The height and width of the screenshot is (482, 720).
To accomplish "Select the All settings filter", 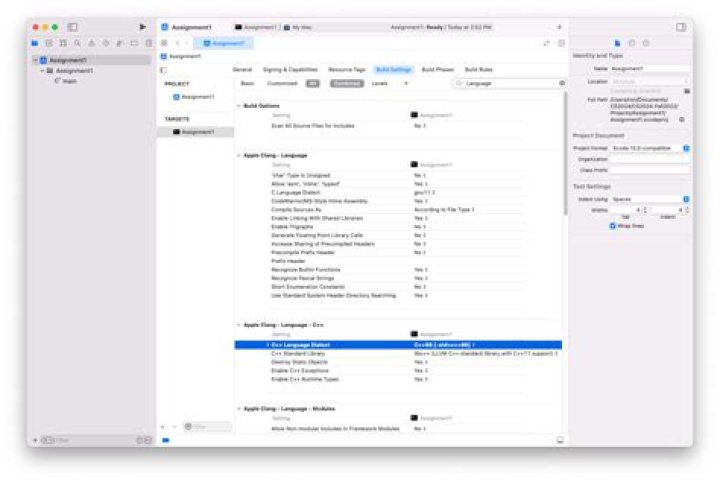I will coord(313,84).
